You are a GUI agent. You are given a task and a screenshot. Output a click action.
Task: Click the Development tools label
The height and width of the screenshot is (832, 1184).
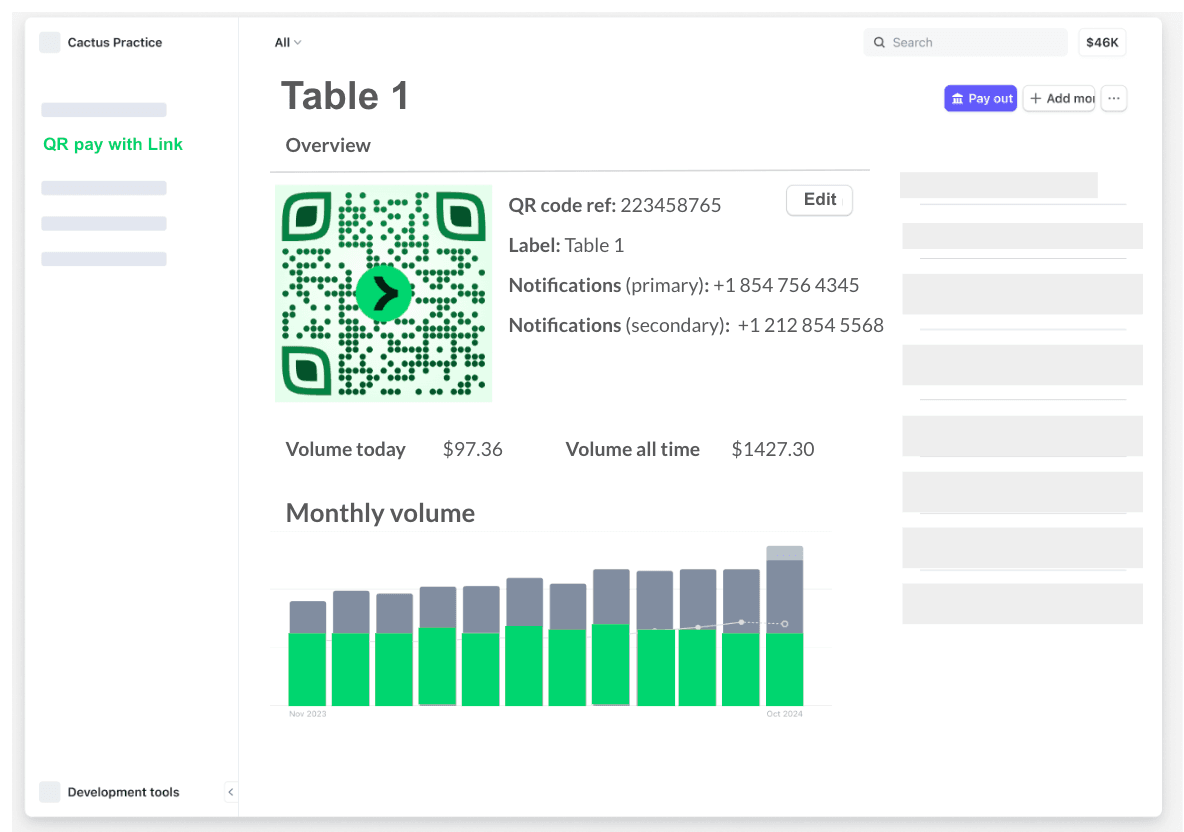pos(123,792)
